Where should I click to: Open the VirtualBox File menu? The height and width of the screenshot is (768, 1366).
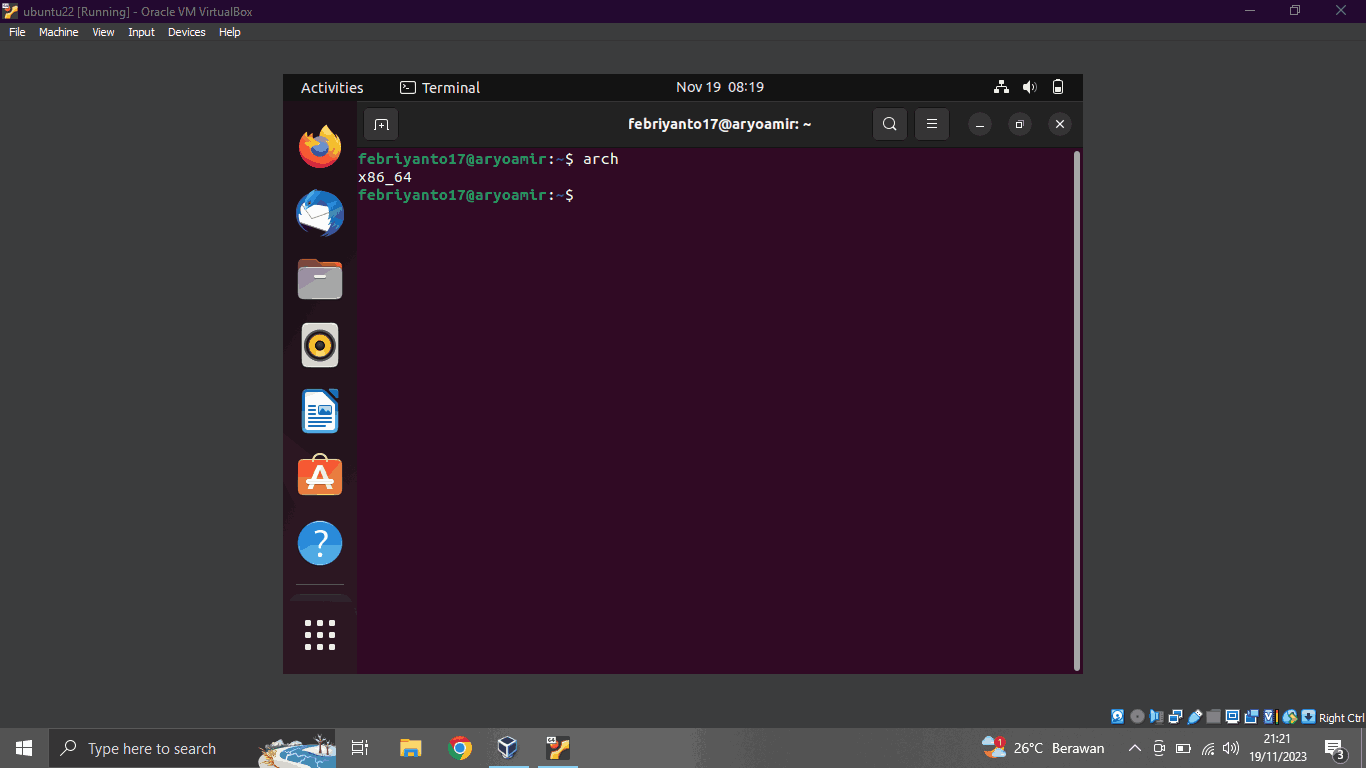[17, 32]
